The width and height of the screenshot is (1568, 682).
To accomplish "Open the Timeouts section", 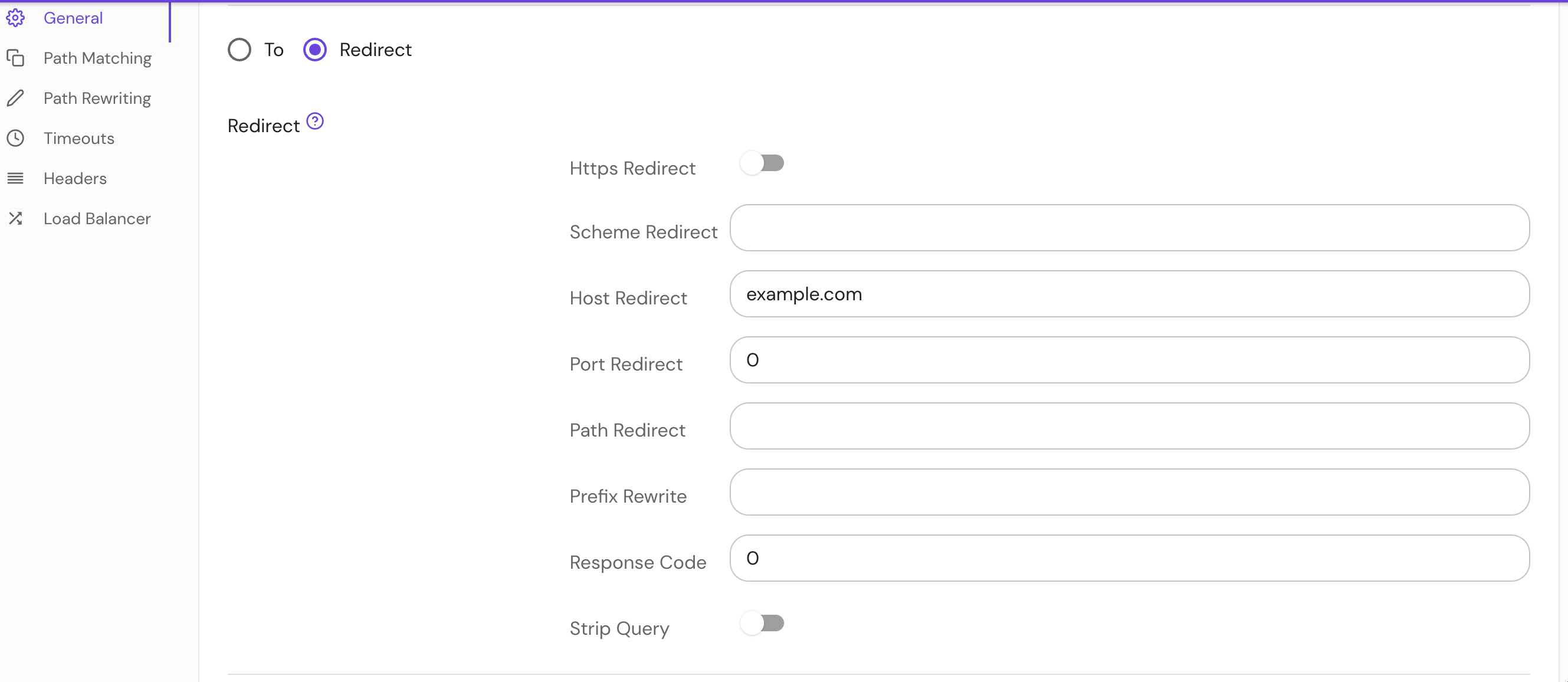I will [x=78, y=138].
